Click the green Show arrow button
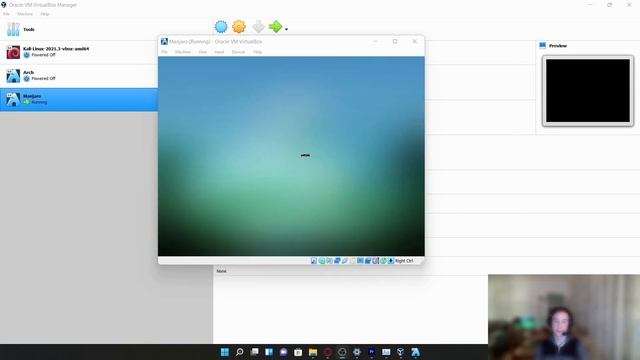Image resolution: width=640 pixels, height=360 pixels. [x=276, y=27]
